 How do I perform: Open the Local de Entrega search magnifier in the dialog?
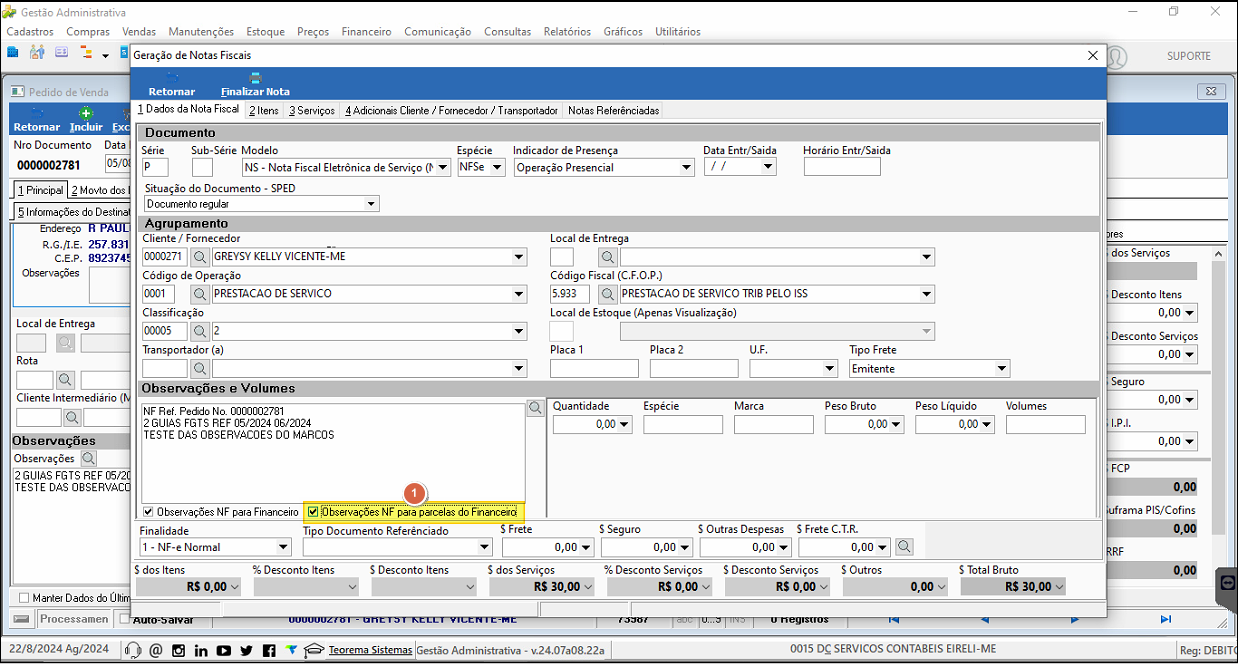tap(608, 257)
